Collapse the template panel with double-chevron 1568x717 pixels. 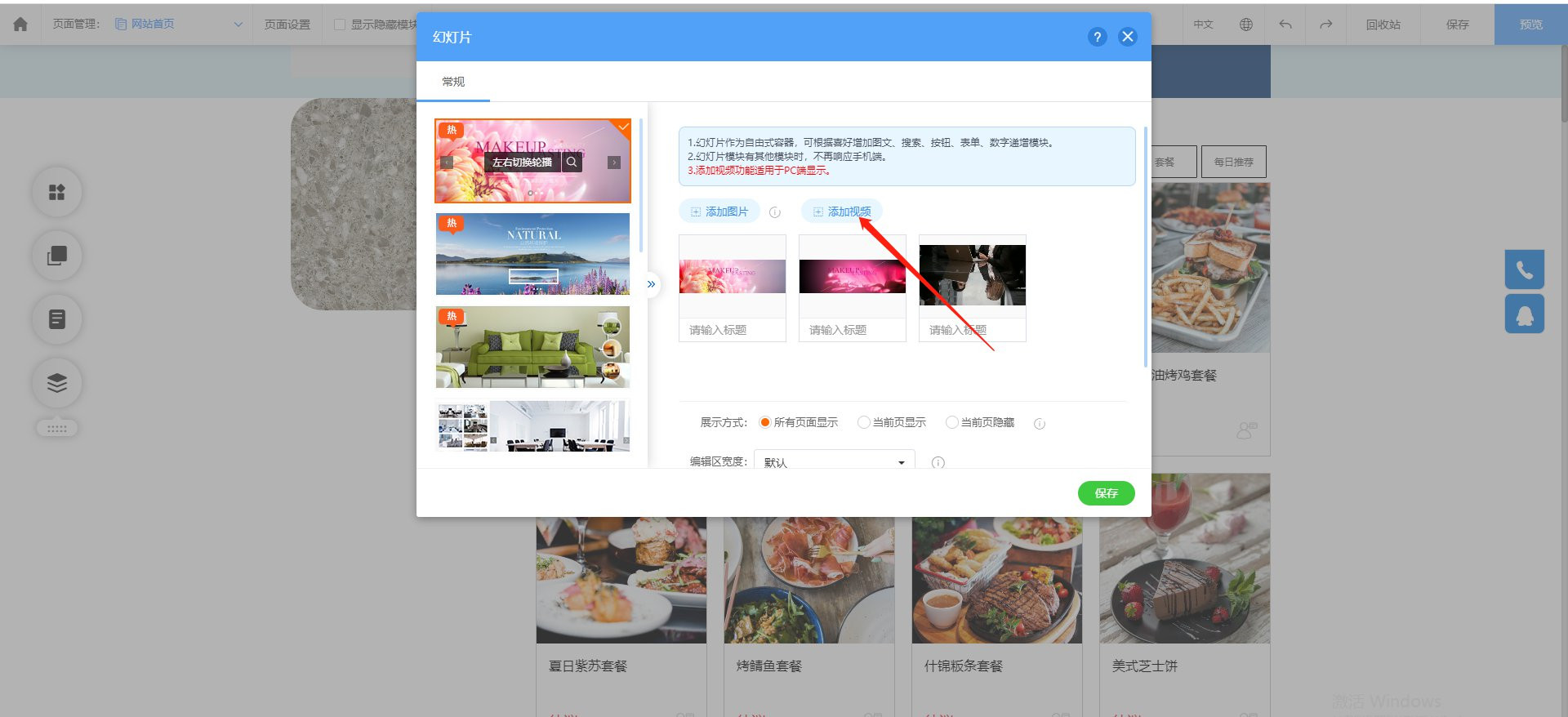click(x=651, y=284)
